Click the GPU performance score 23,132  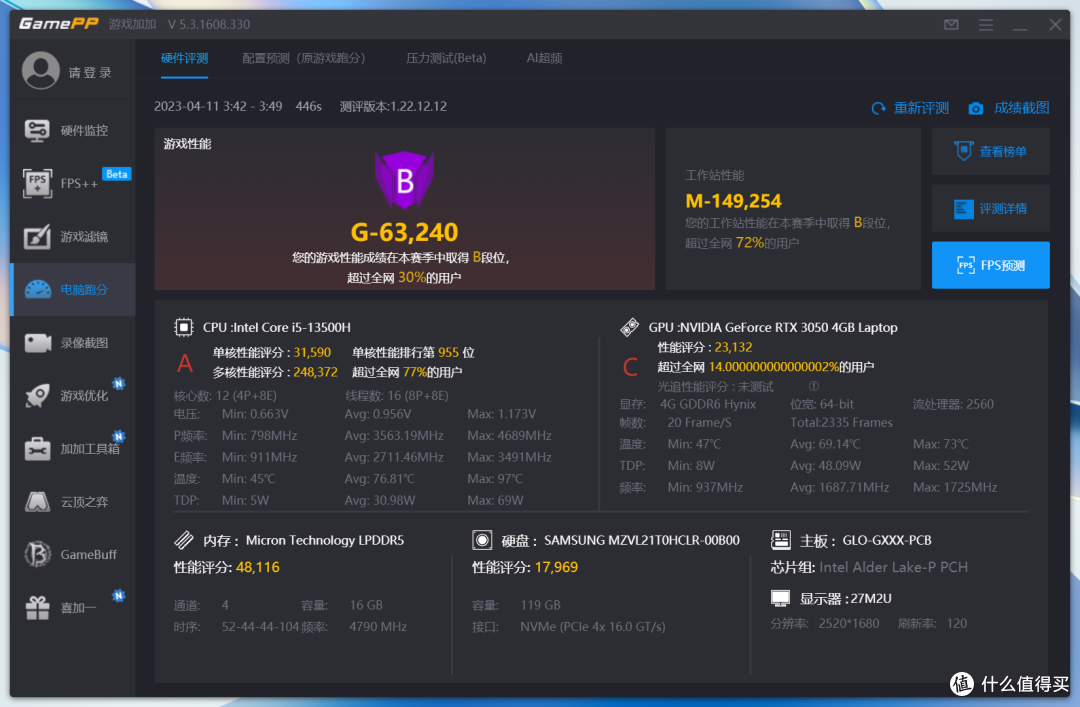pyautogui.click(x=733, y=347)
